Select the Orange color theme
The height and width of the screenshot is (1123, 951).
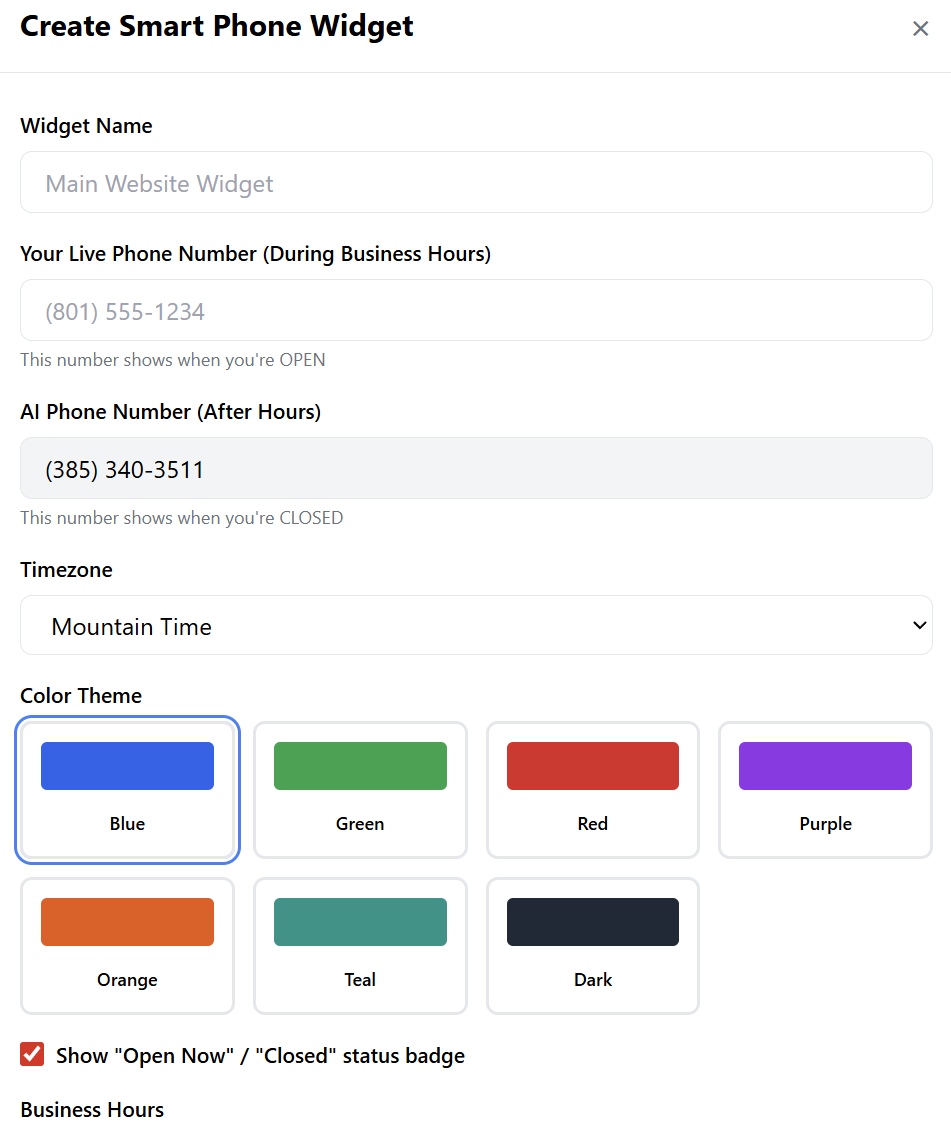pyautogui.click(x=127, y=946)
